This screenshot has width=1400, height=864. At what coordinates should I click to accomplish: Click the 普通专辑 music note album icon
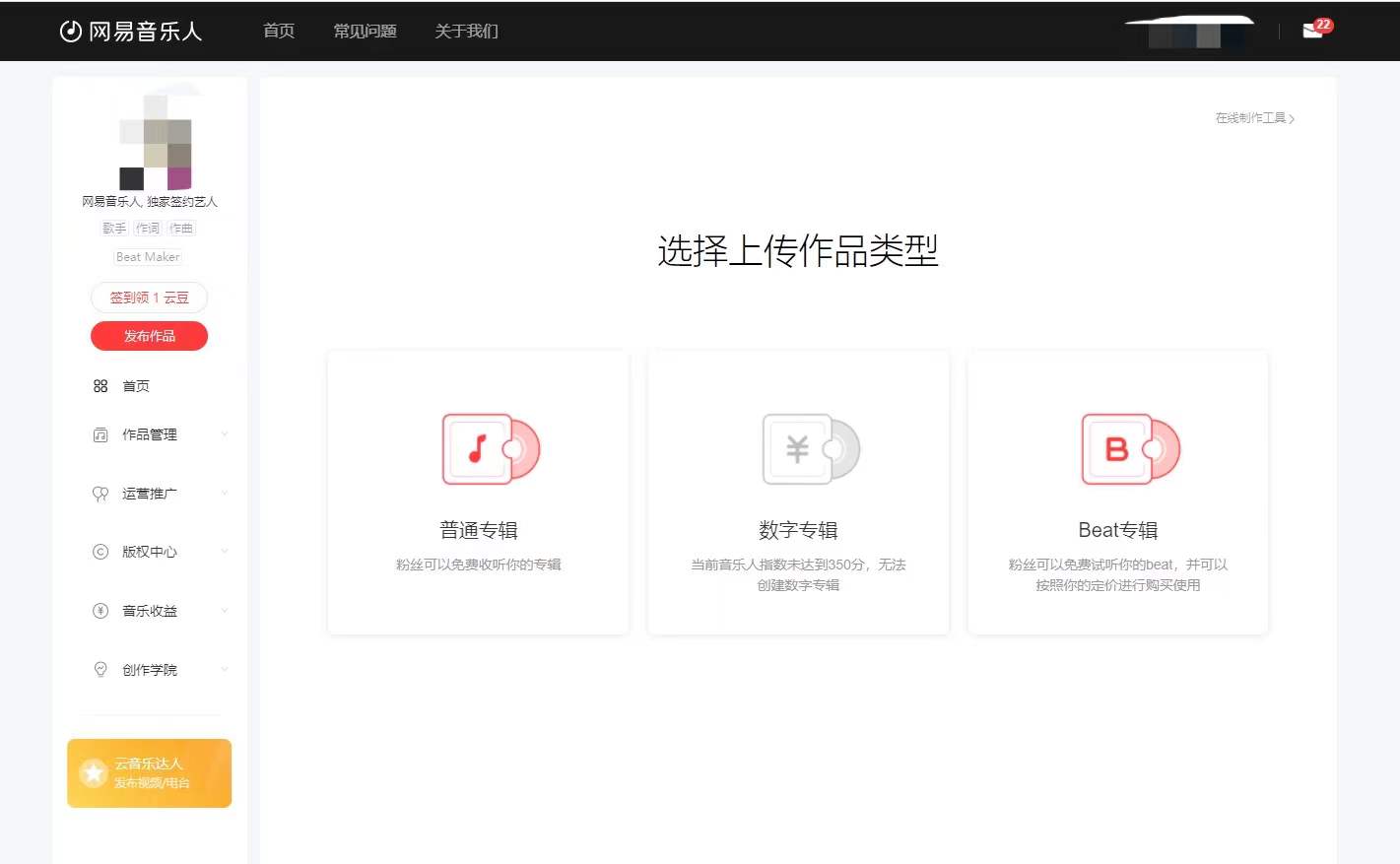coord(490,449)
